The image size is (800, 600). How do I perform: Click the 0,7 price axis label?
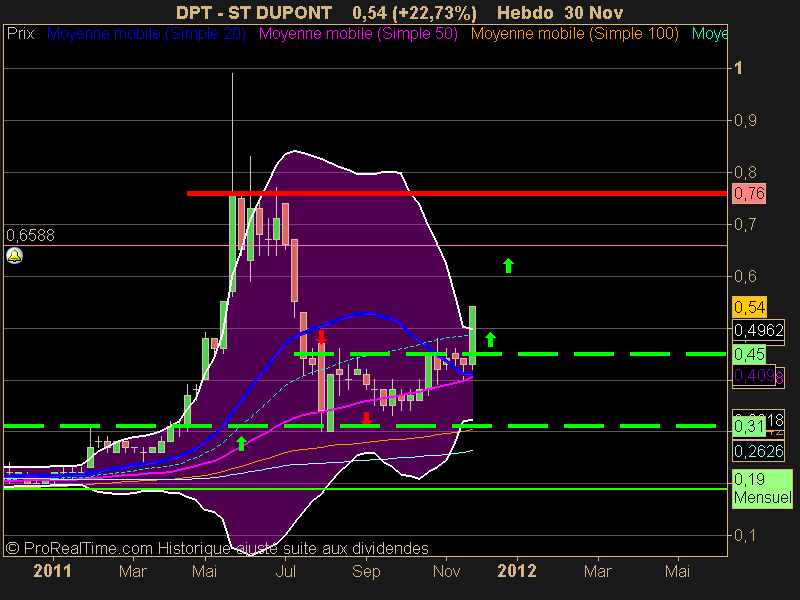pos(745,224)
